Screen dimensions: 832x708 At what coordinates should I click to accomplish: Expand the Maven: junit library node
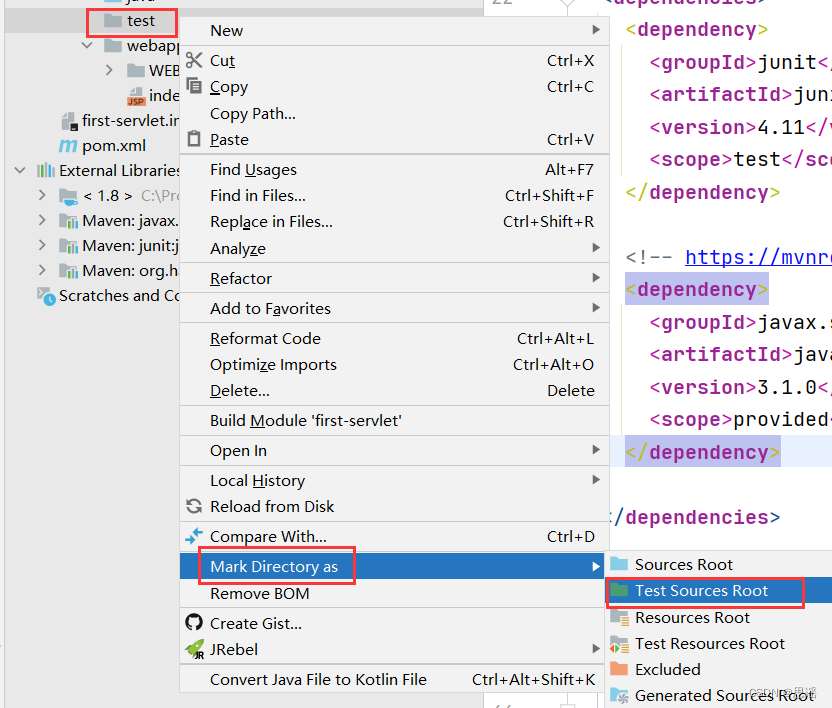pos(42,245)
